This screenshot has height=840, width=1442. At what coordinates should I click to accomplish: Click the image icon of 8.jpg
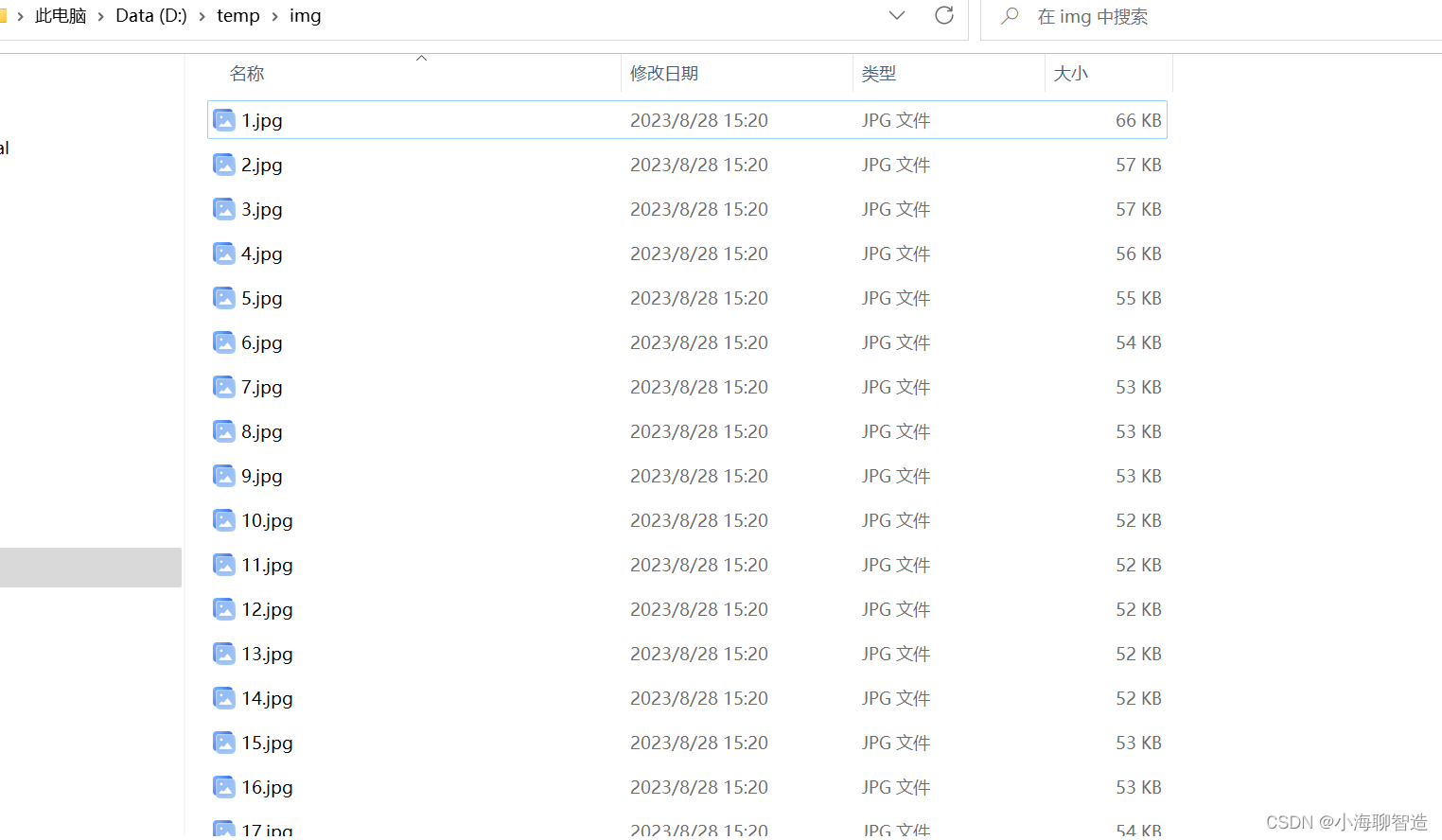(224, 431)
